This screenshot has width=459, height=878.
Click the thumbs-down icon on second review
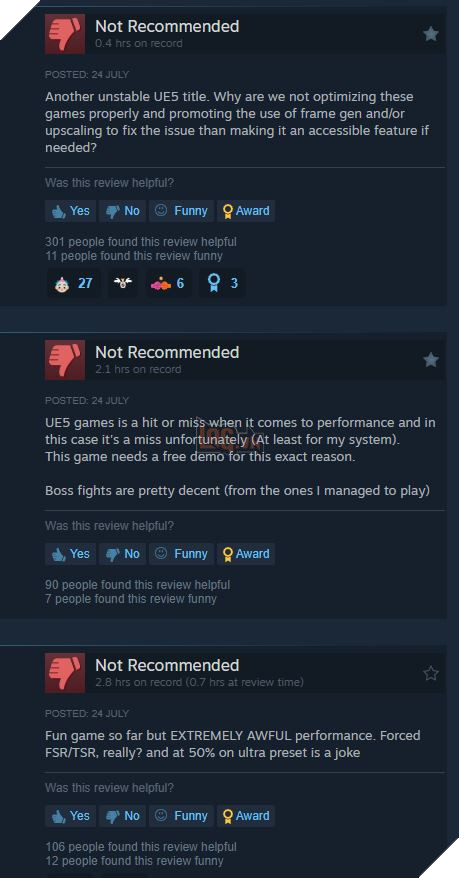(x=65, y=360)
